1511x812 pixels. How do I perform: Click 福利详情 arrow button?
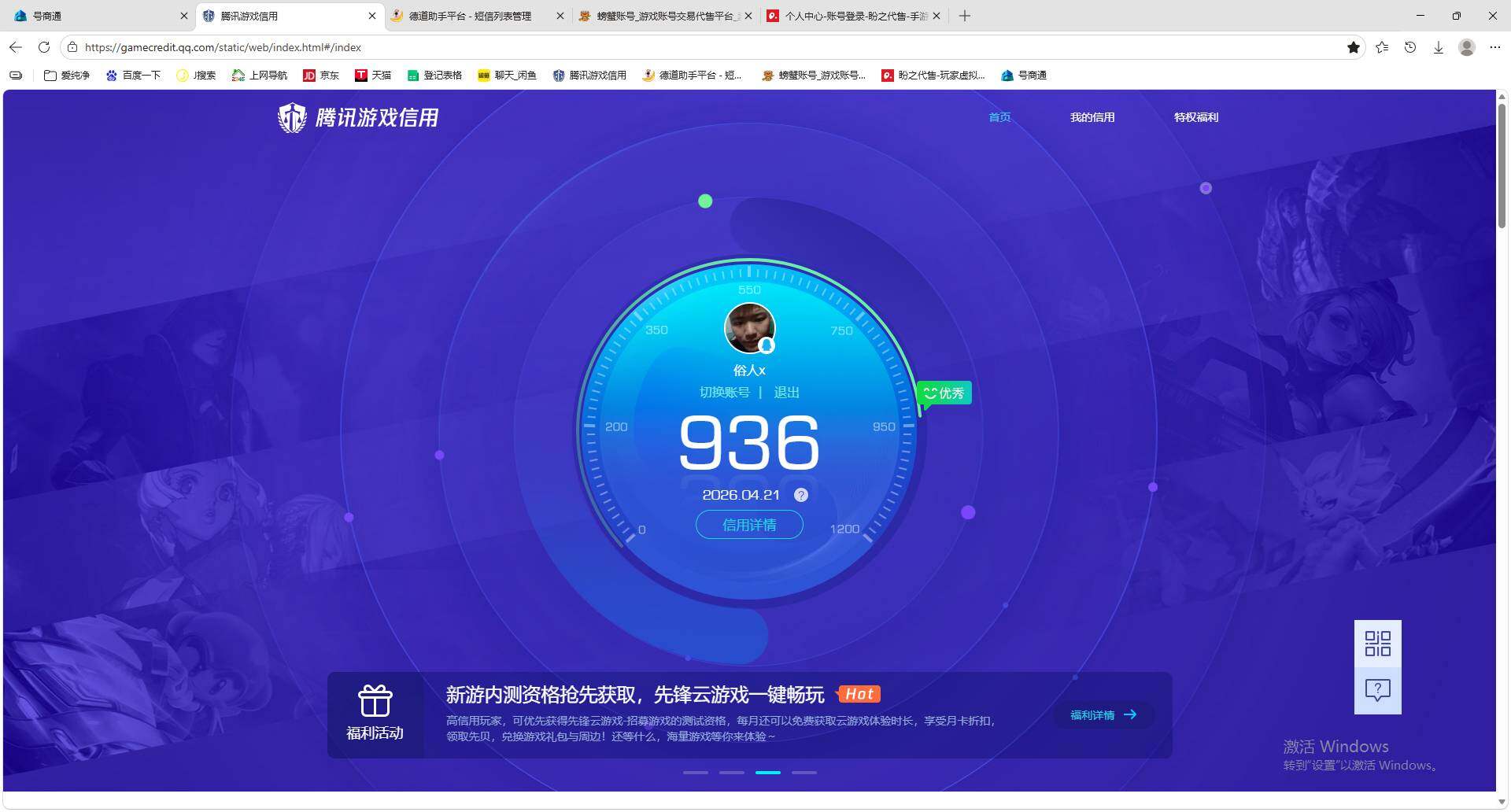click(x=1103, y=715)
